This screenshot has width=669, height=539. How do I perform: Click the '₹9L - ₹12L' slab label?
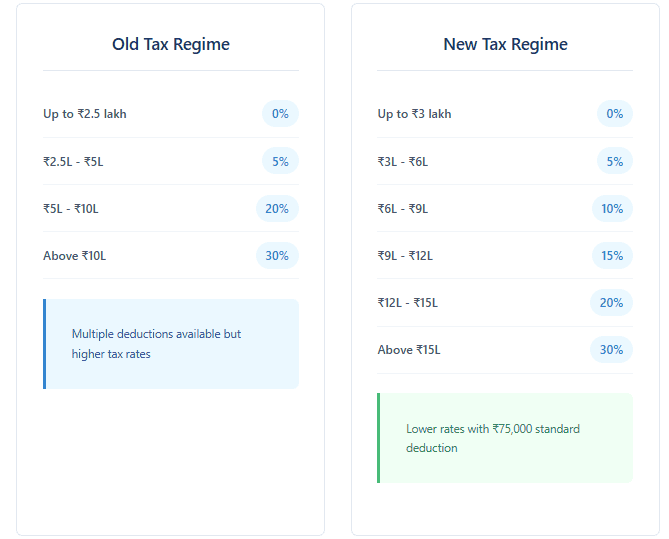pyautogui.click(x=405, y=256)
